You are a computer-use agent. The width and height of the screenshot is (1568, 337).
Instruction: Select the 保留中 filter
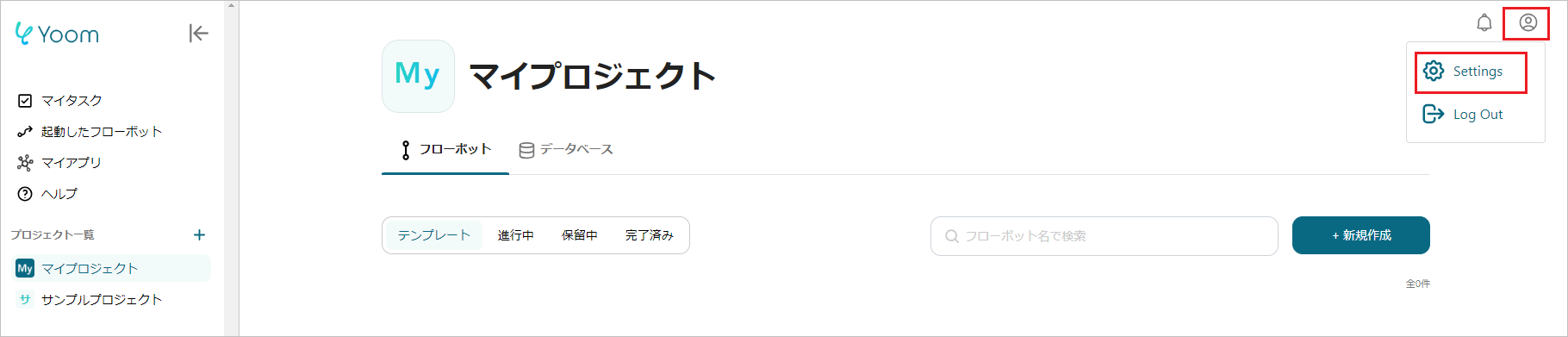[579, 235]
